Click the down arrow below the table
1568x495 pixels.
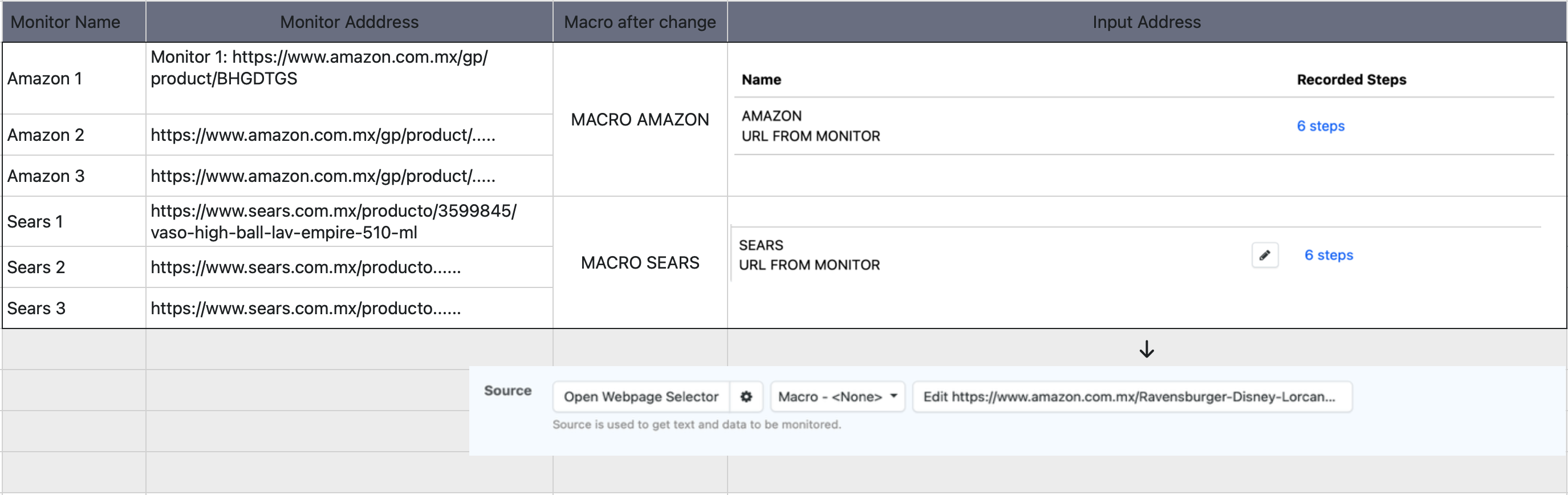[x=1147, y=349]
